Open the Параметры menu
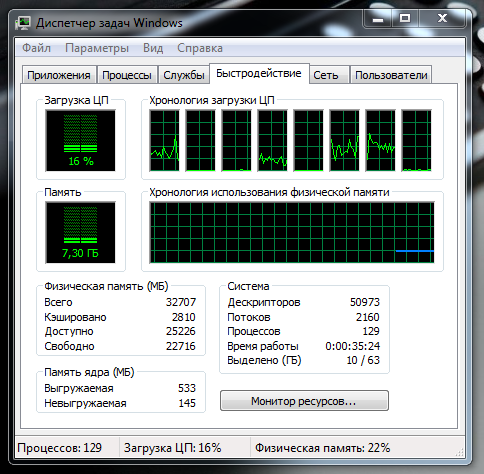This screenshot has width=484, height=474. click(x=97, y=48)
